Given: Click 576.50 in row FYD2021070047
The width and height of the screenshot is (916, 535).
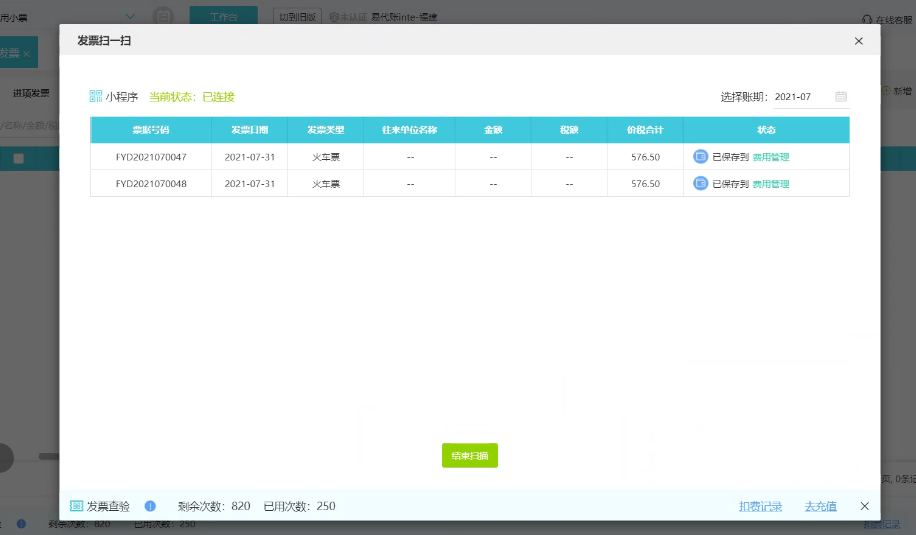Looking at the screenshot, I should (x=645, y=157).
